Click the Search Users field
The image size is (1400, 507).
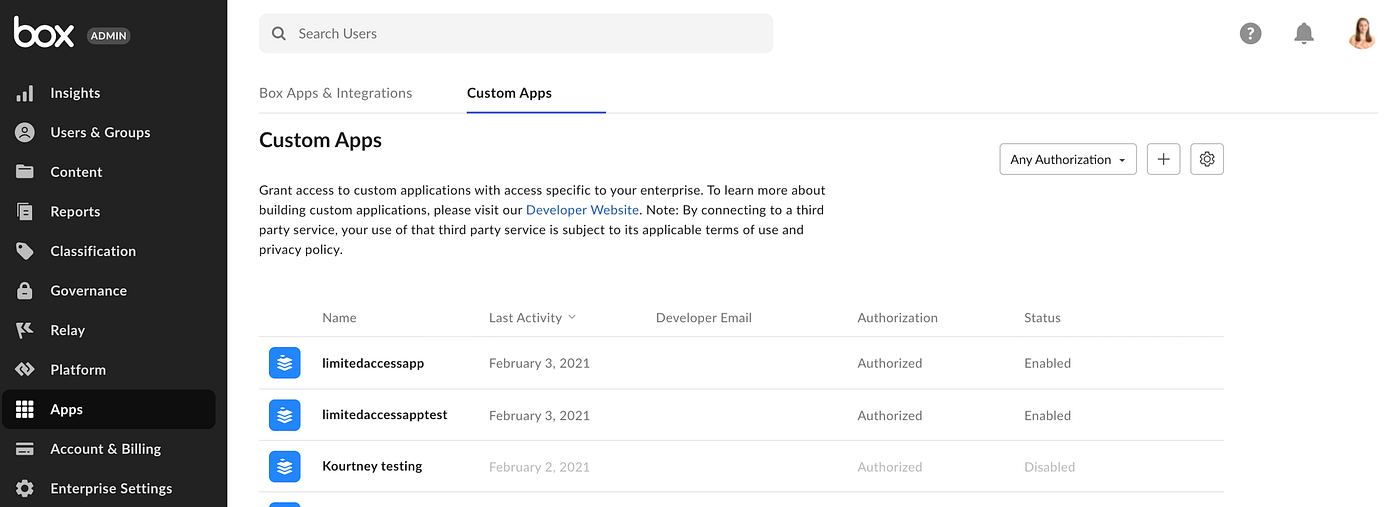[516, 33]
